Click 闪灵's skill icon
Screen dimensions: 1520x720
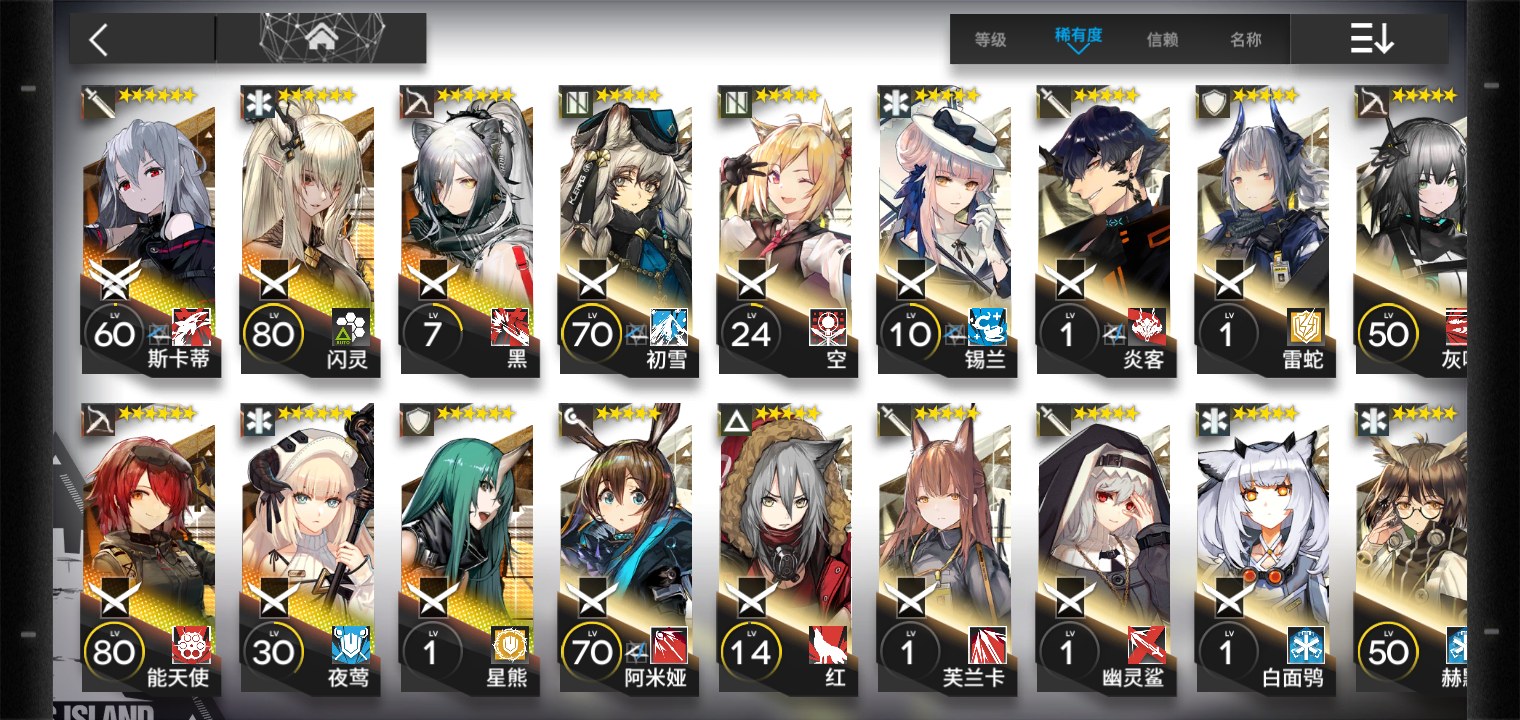[351, 327]
